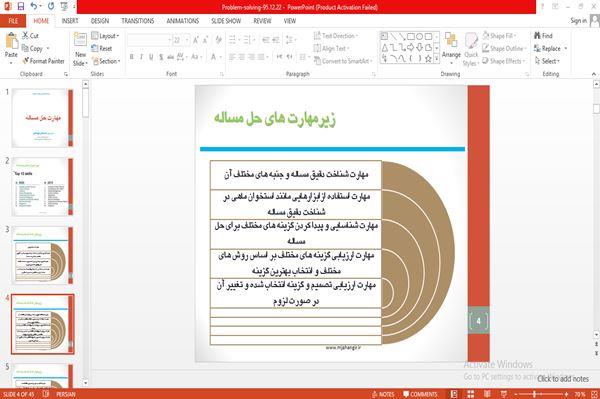Save the presentation with floppy icon

[21, 7]
